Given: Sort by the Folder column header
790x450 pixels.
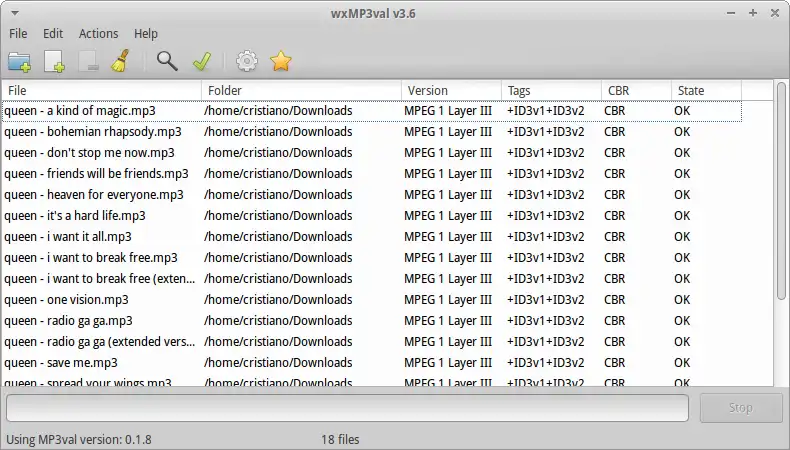Looking at the screenshot, I should point(301,91).
